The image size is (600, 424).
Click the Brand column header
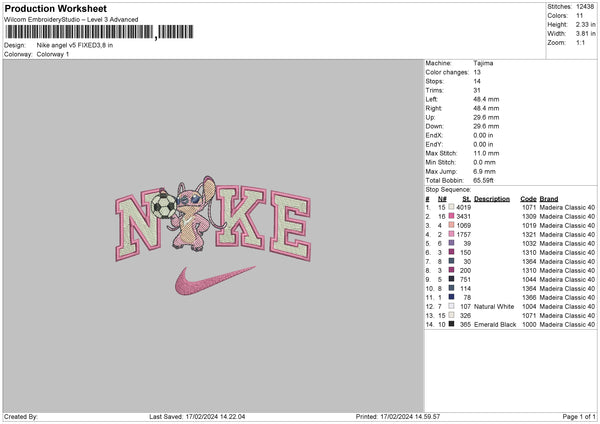point(549,199)
